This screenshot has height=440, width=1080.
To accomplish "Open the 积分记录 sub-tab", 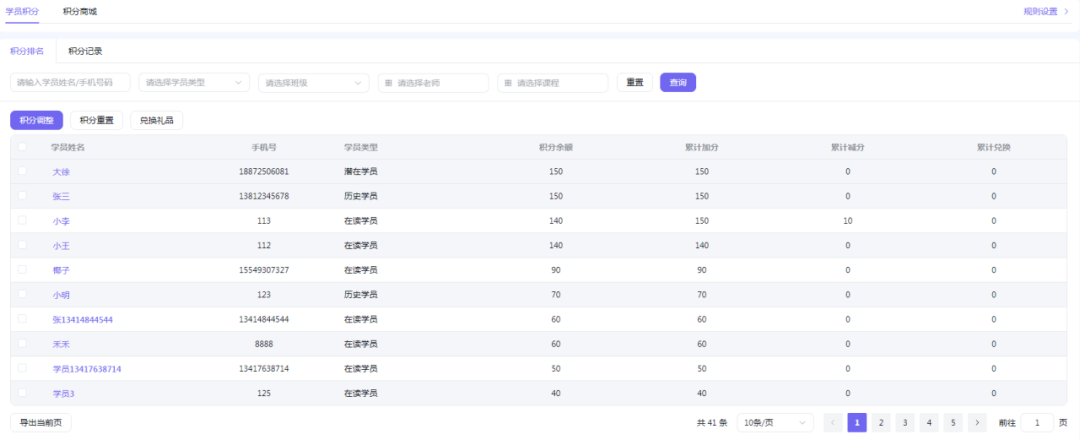I will point(85,51).
